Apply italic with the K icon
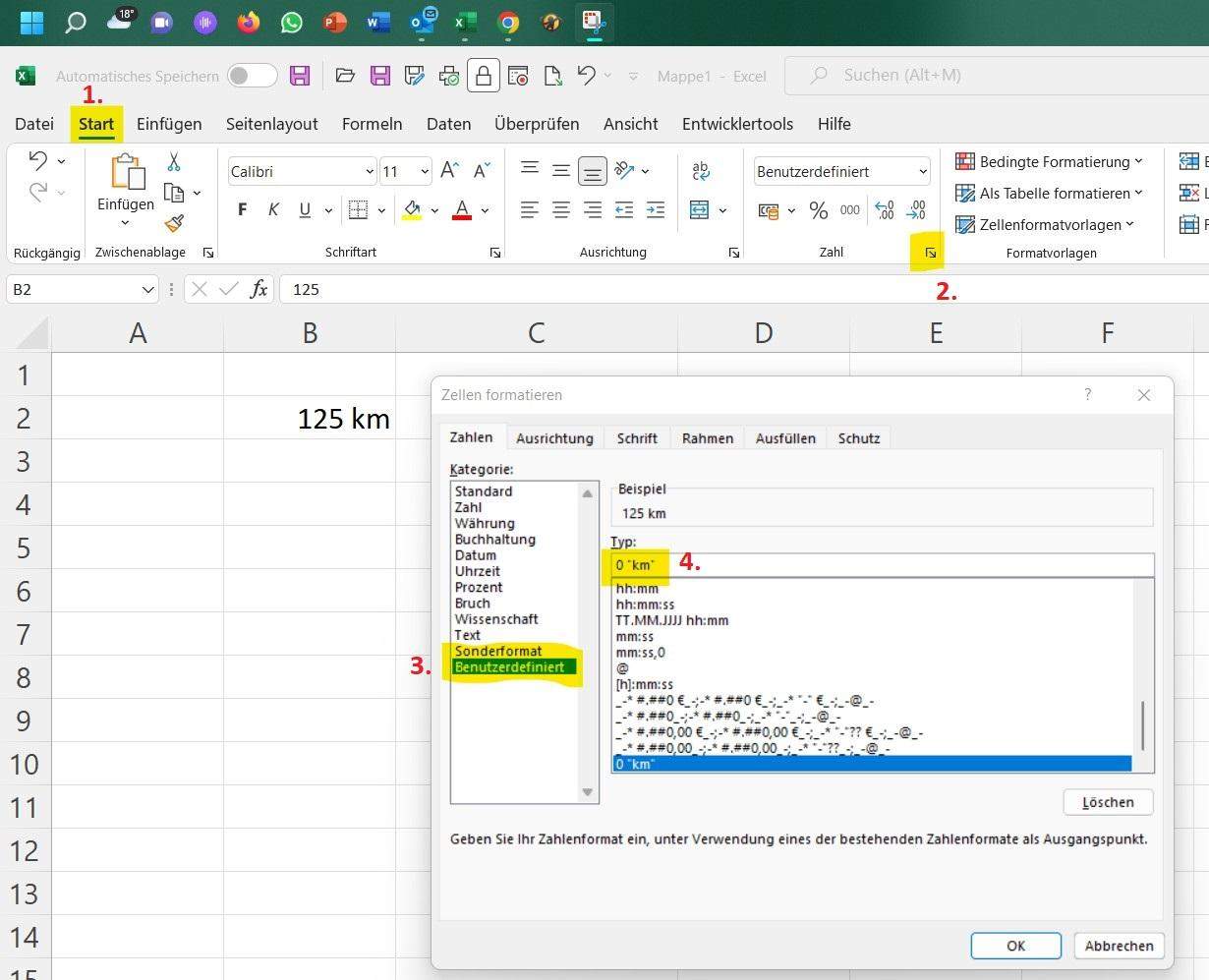The image size is (1209, 980). click(x=273, y=209)
